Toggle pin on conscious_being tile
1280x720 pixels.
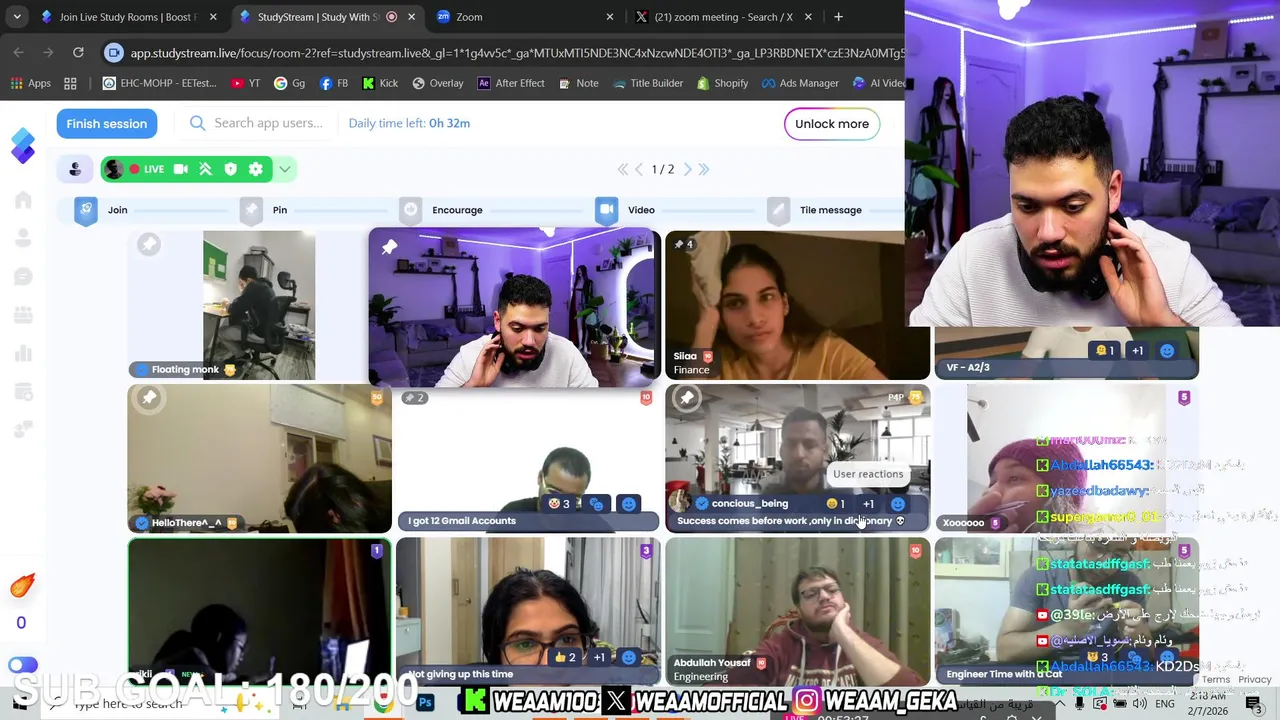(x=686, y=398)
